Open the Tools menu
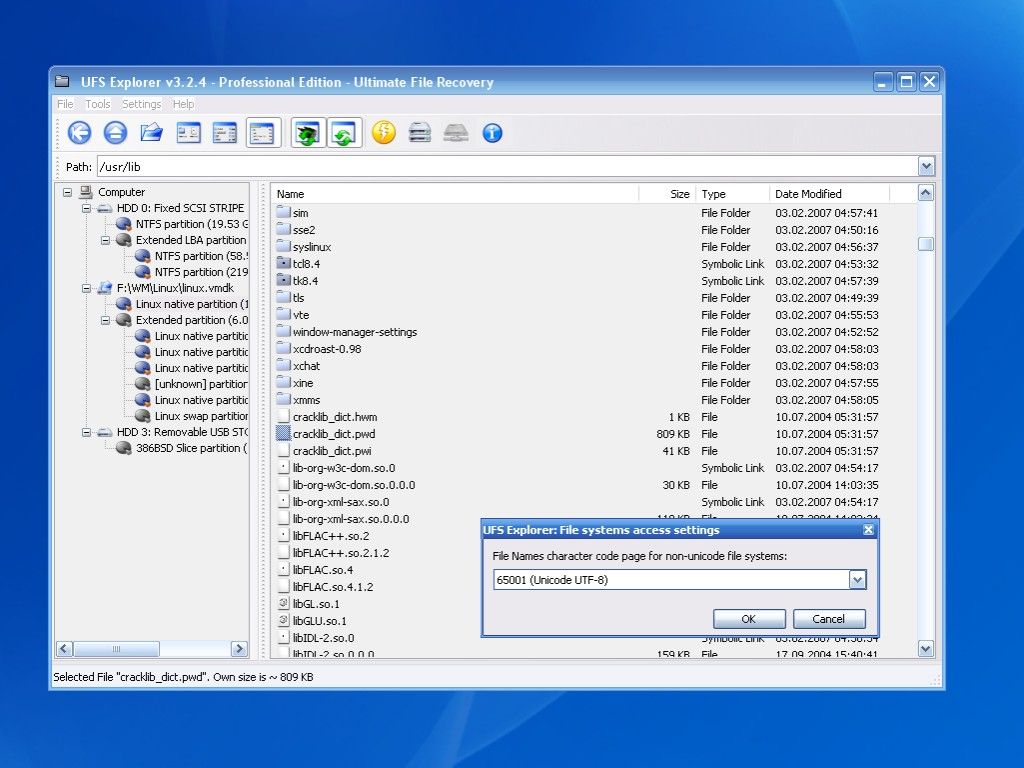This screenshot has height=768, width=1024. click(98, 104)
